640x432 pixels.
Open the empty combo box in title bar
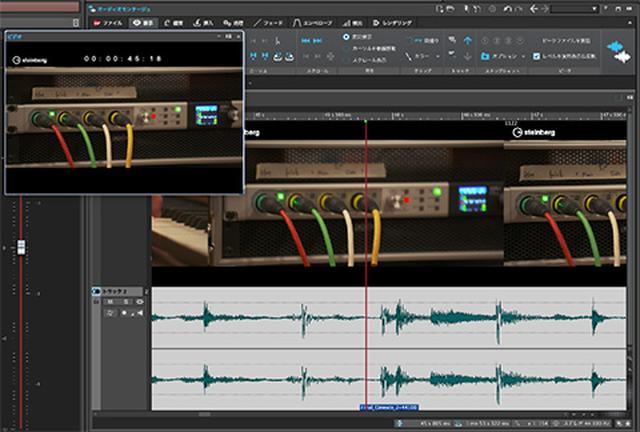(574, 9)
